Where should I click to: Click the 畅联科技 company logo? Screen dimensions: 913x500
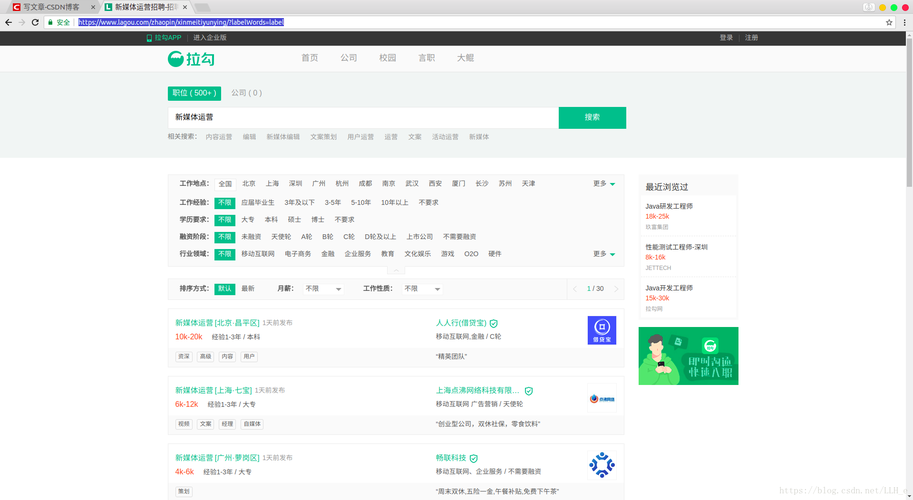(x=601, y=464)
